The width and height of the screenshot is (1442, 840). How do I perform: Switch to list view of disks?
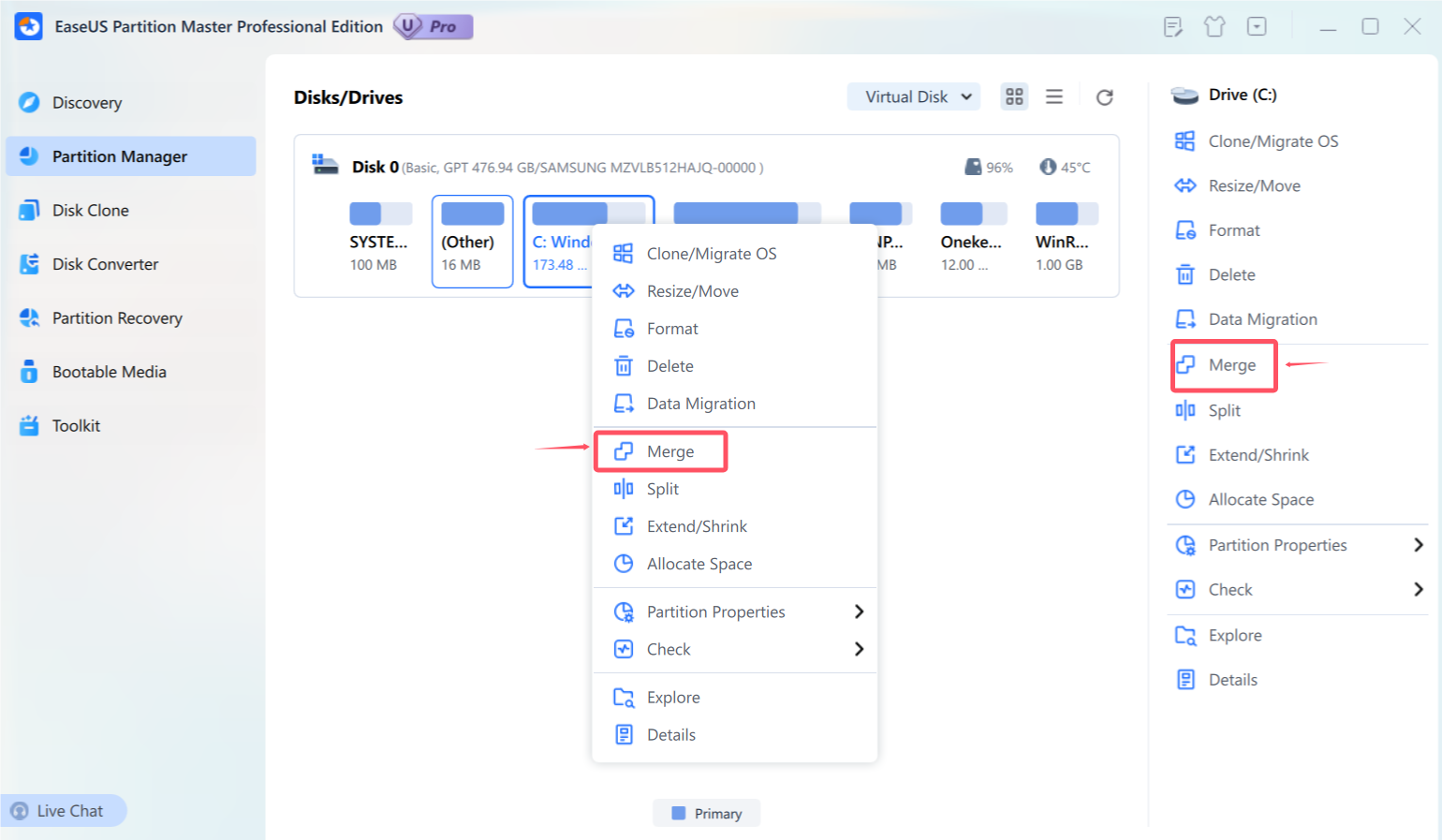(1054, 96)
